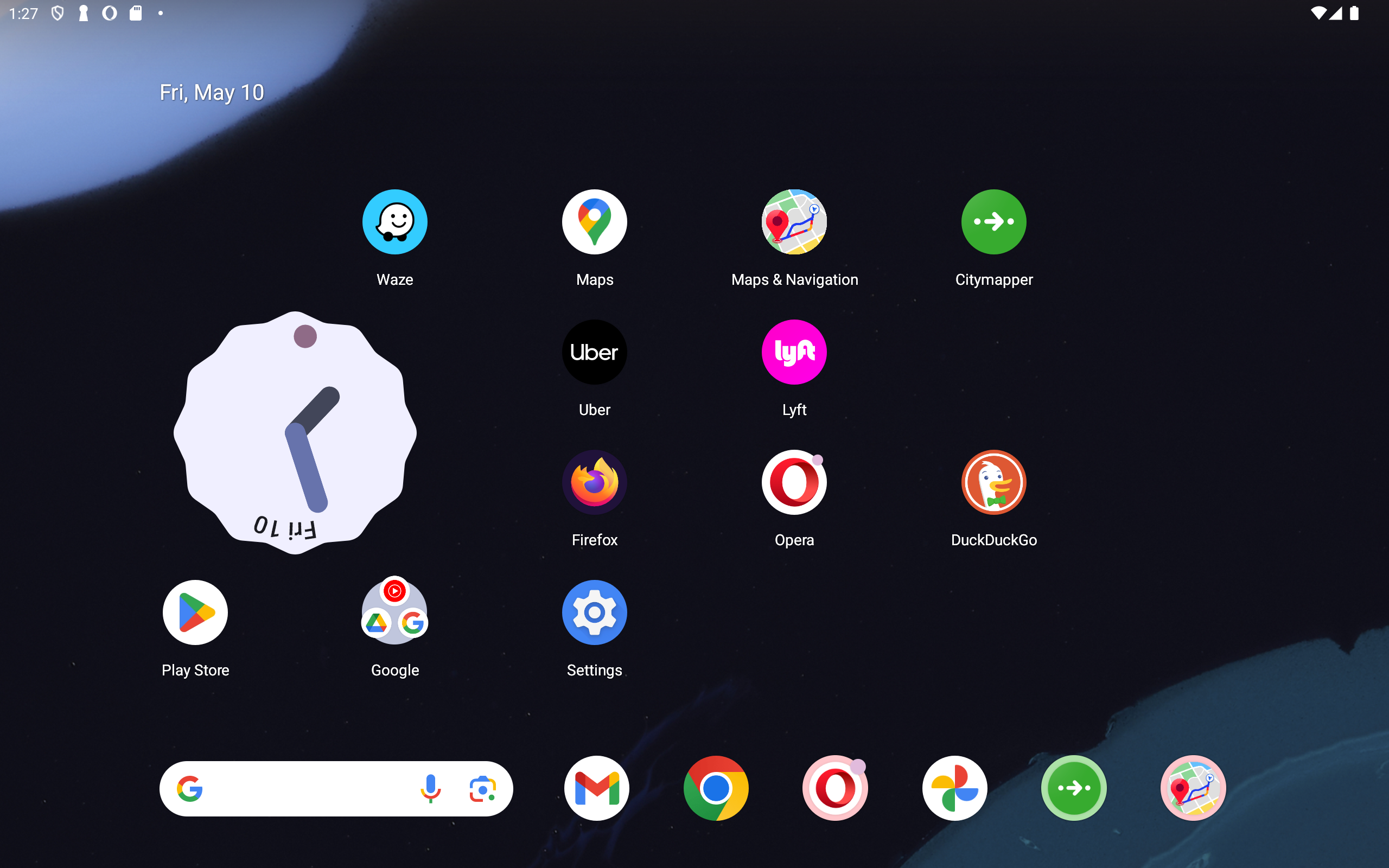Launch Chrome from the dock
The height and width of the screenshot is (868, 1389).
716,788
